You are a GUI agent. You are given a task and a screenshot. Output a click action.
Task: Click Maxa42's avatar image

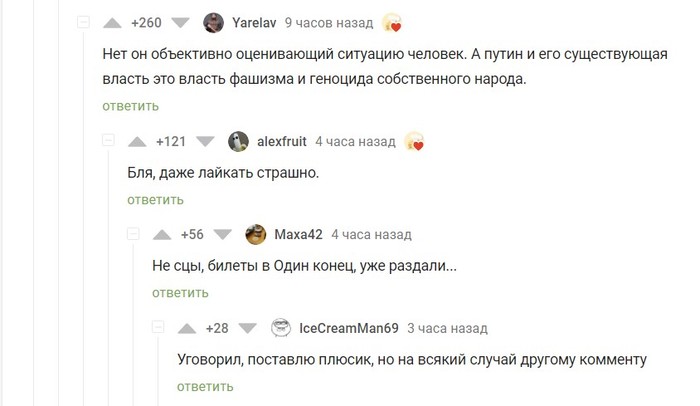(x=255, y=235)
